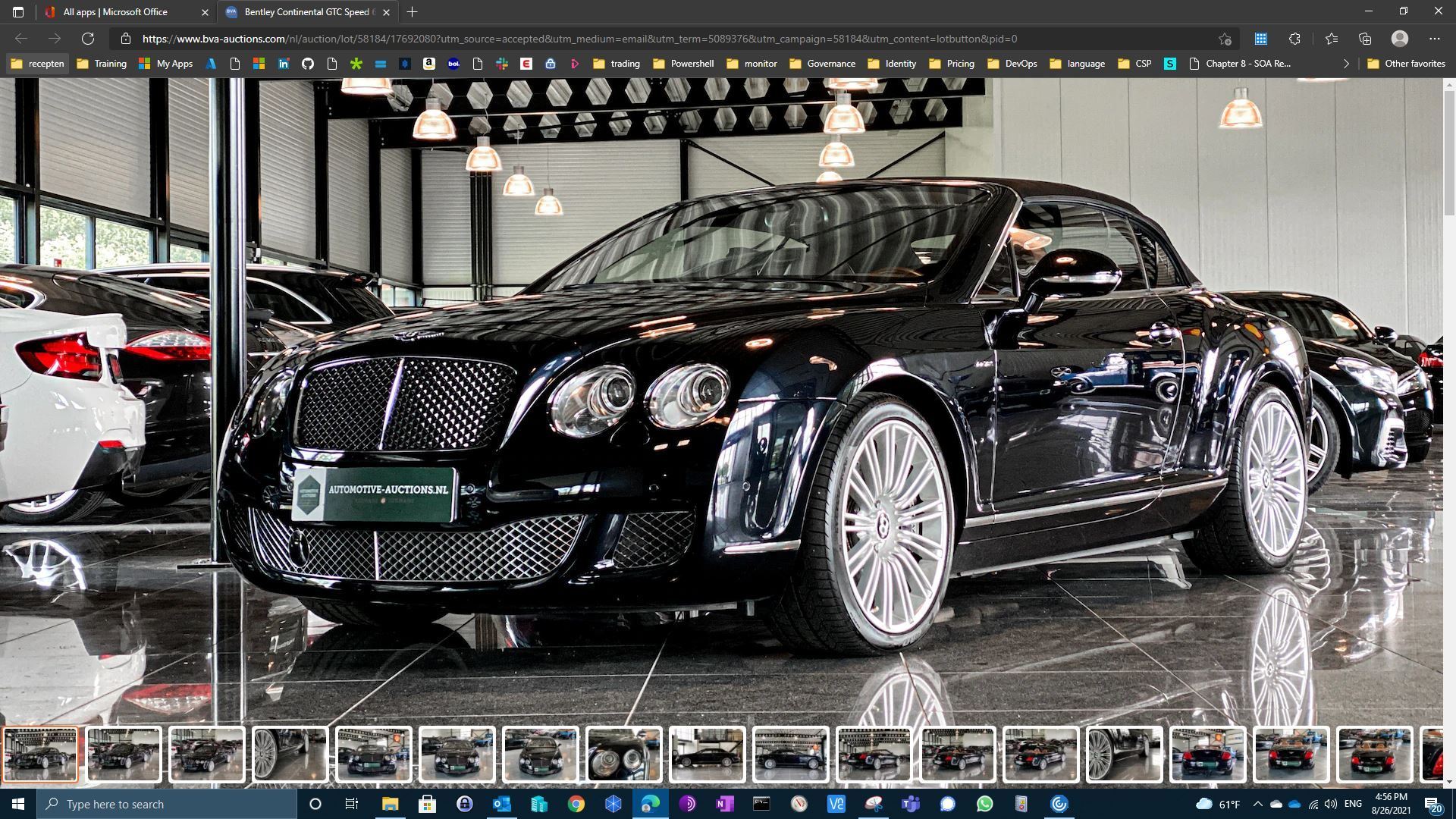Click the page vertical scrollbar thumb
Screen dimensions: 1456x819
(x=1449, y=152)
